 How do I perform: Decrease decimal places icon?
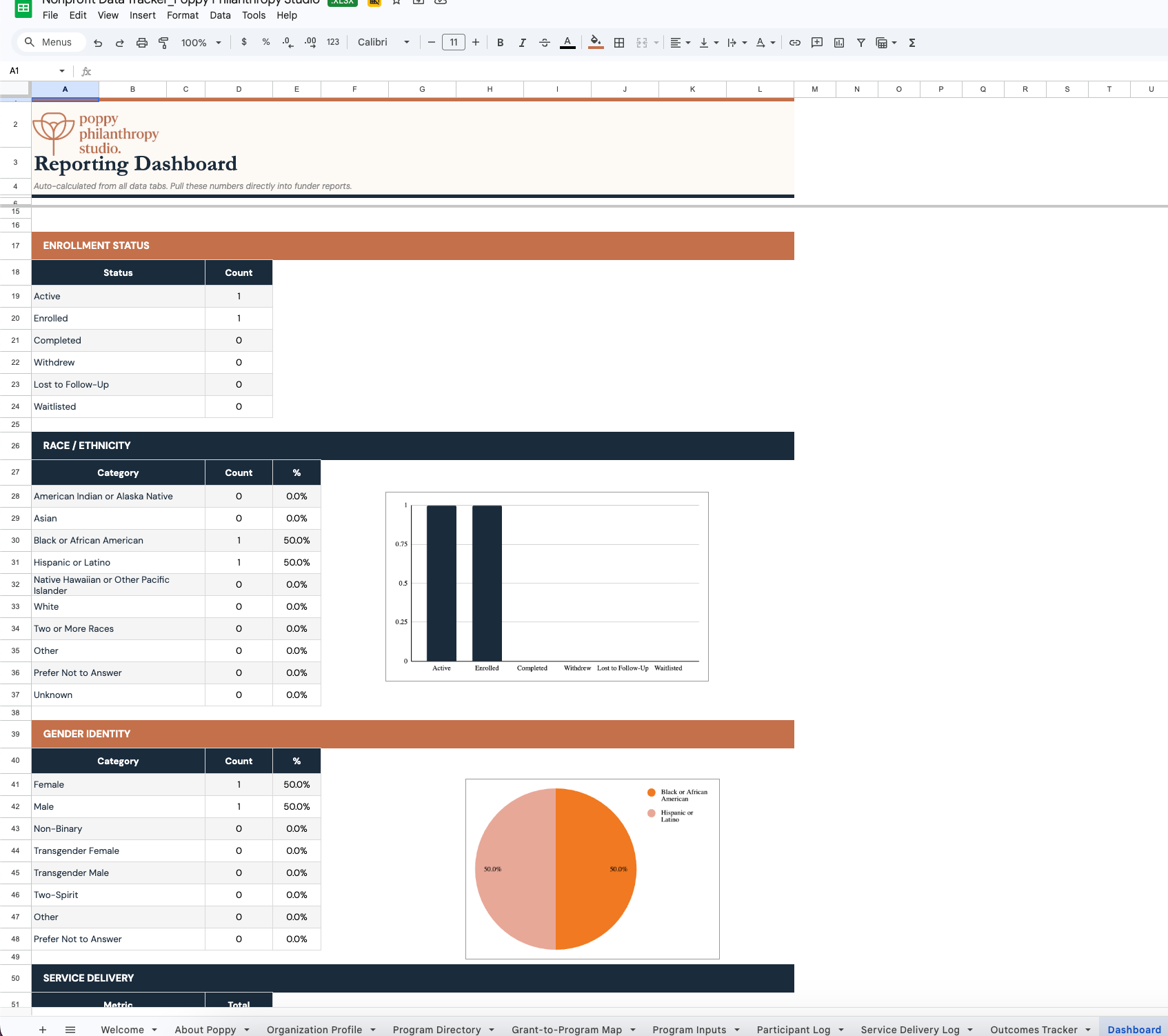click(288, 42)
